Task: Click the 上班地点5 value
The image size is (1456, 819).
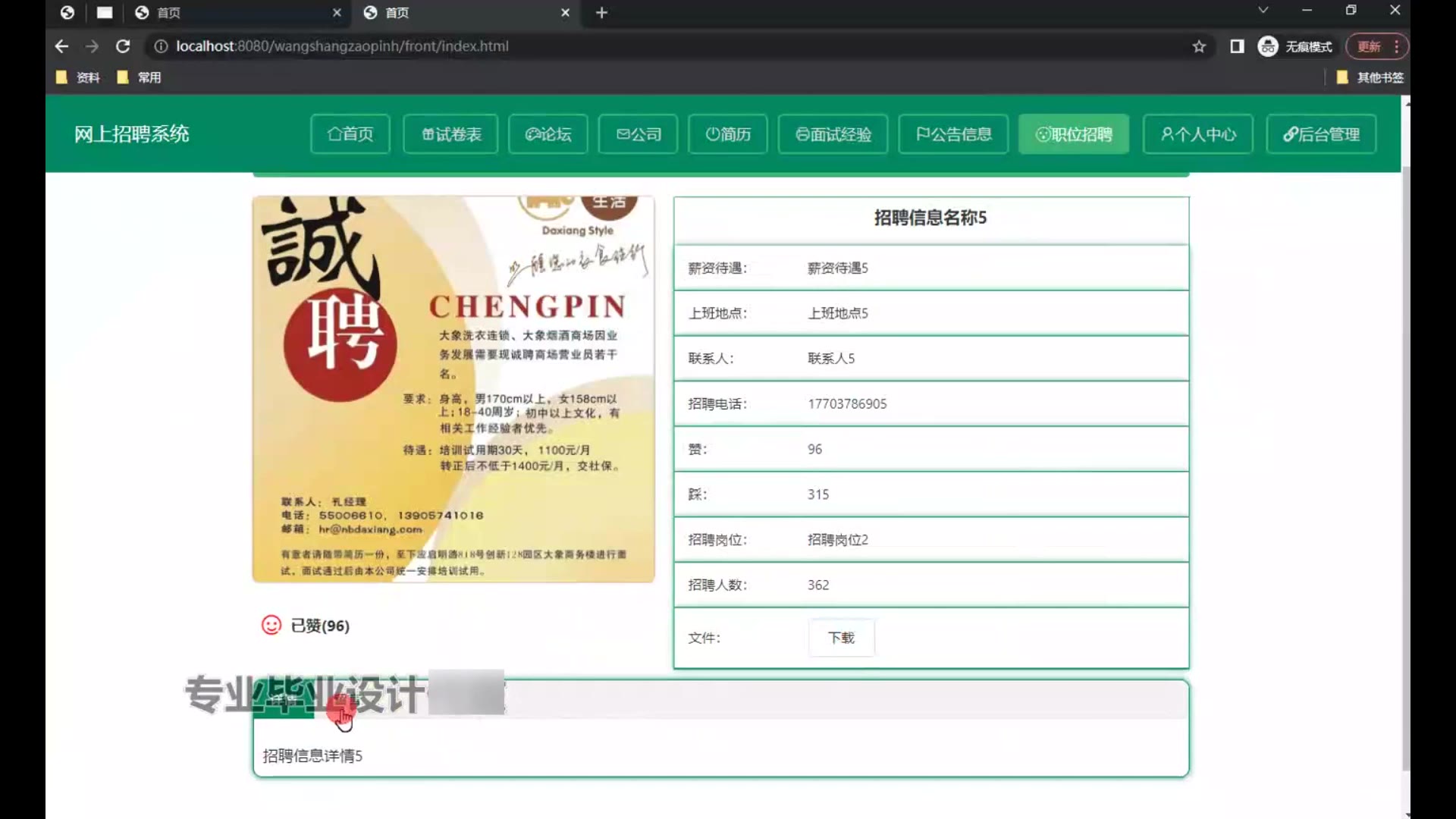Action: 837,313
